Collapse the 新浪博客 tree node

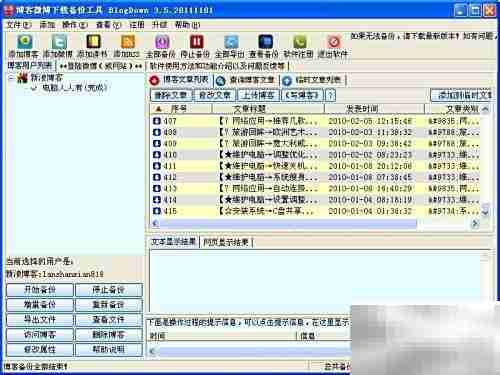[x=11, y=78]
